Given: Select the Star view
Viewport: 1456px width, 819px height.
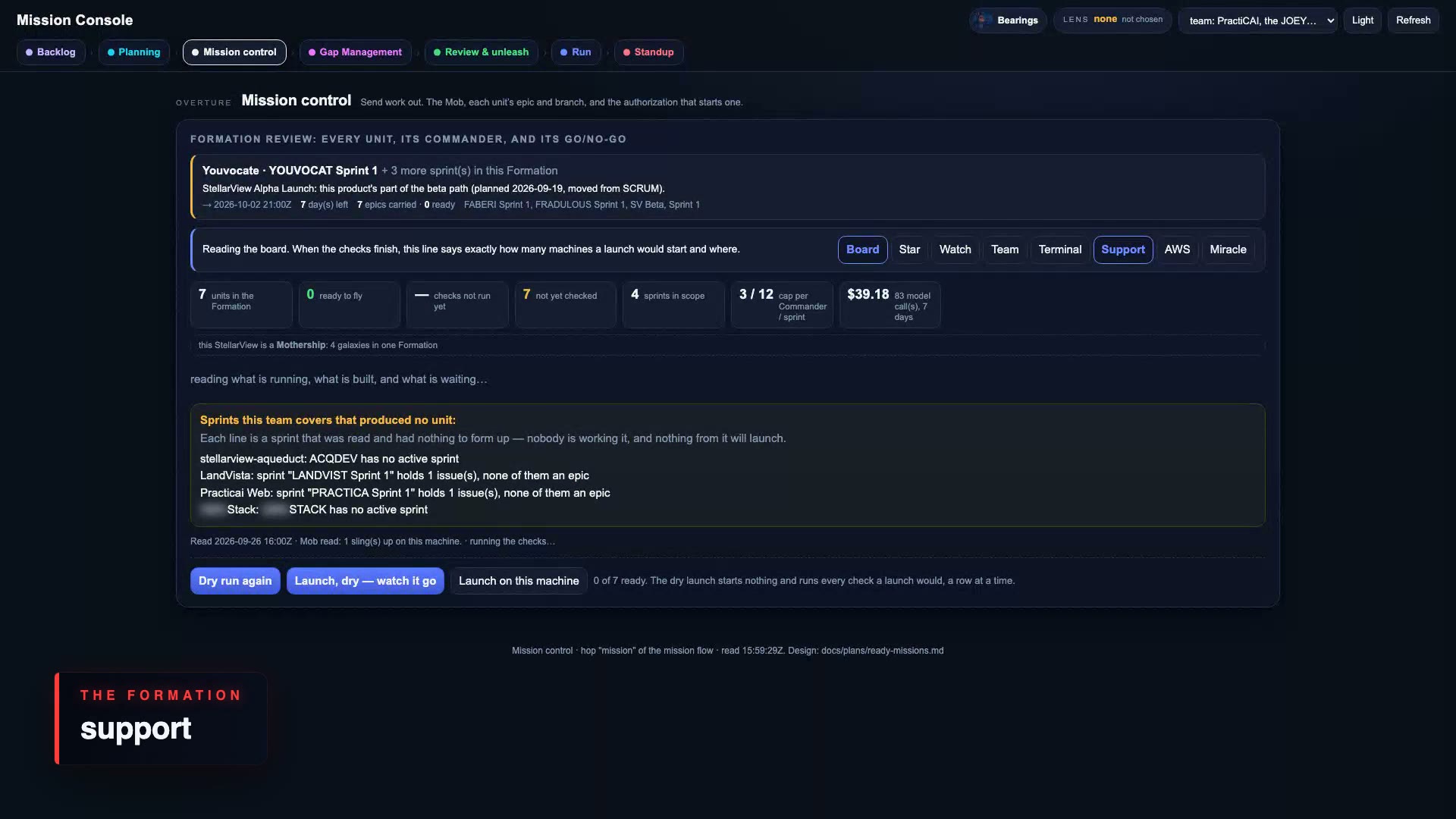Looking at the screenshot, I should [x=909, y=249].
